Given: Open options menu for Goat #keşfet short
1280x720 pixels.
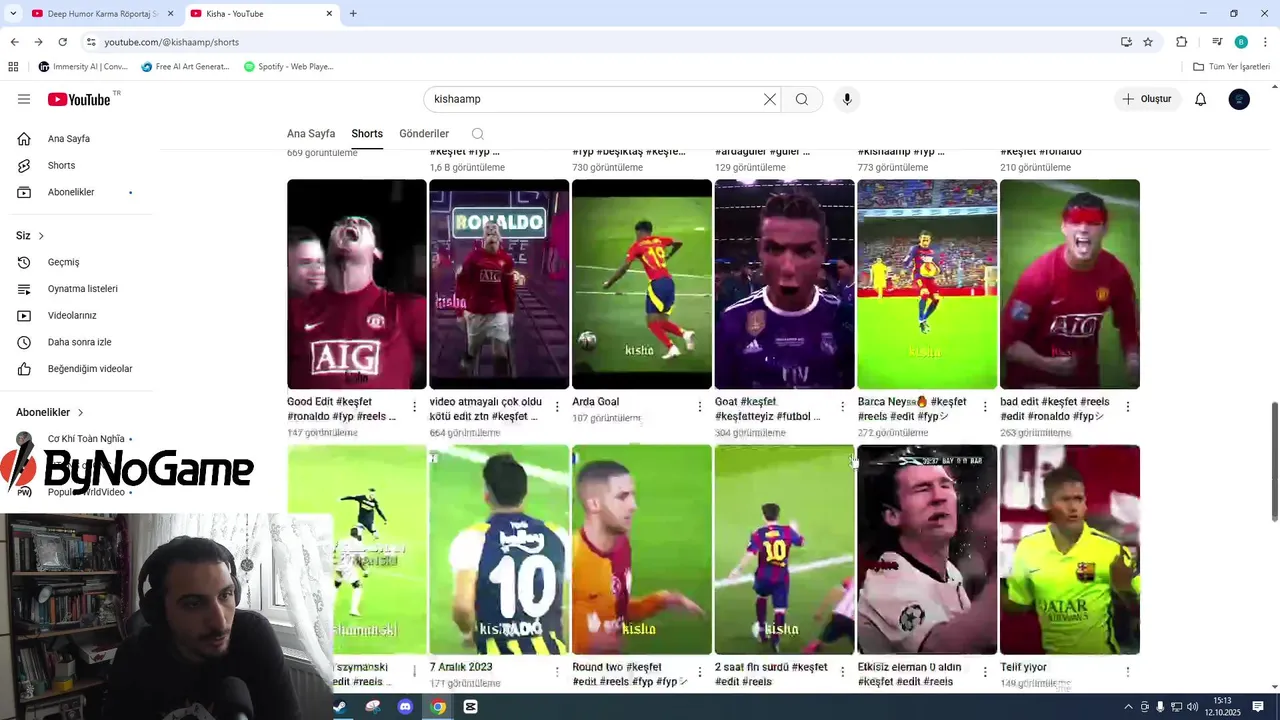Looking at the screenshot, I should click(x=843, y=407).
